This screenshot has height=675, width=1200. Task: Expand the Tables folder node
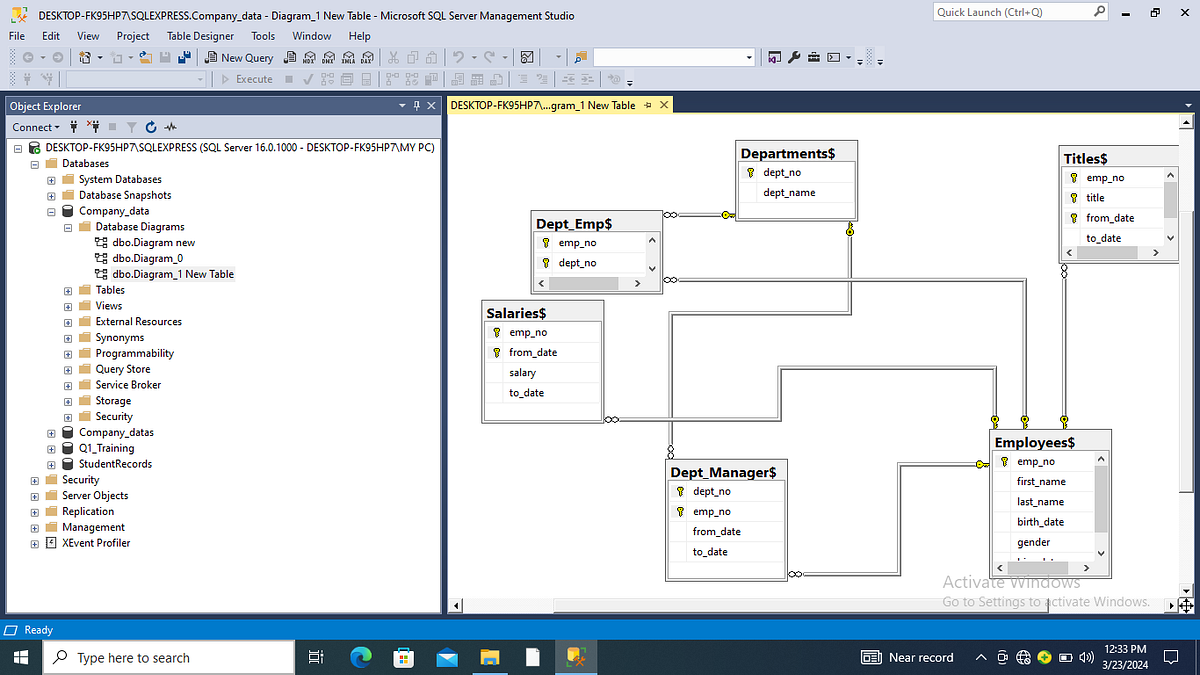tap(67, 290)
